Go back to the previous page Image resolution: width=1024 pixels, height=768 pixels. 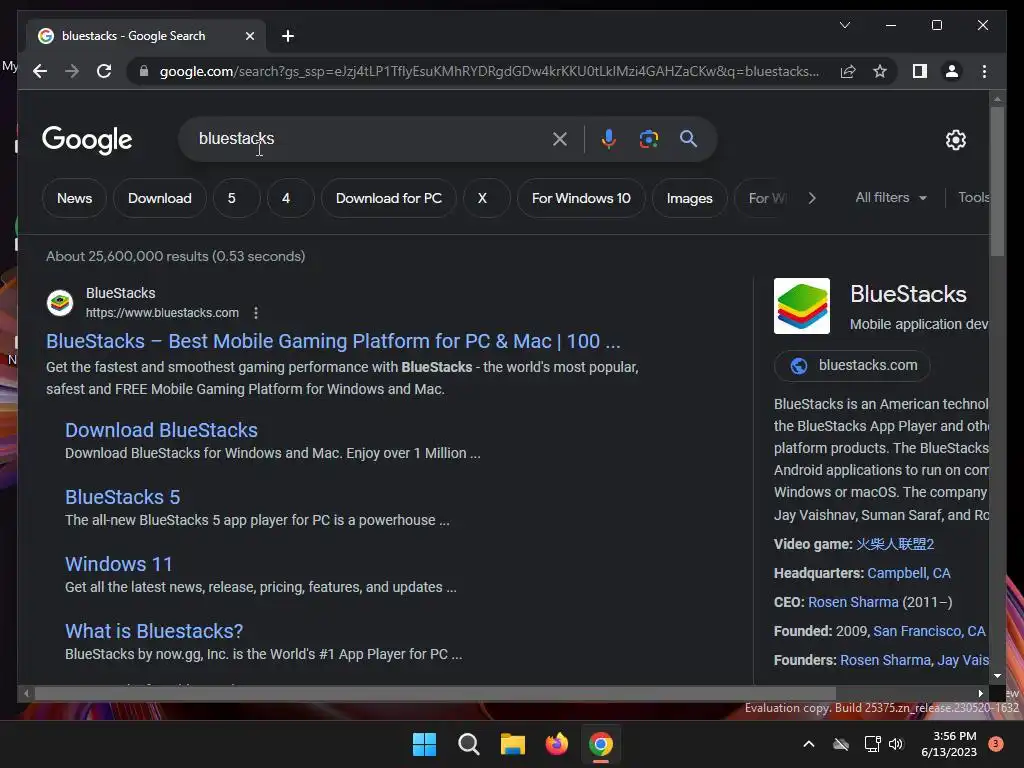pyautogui.click(x=40, y=71)
